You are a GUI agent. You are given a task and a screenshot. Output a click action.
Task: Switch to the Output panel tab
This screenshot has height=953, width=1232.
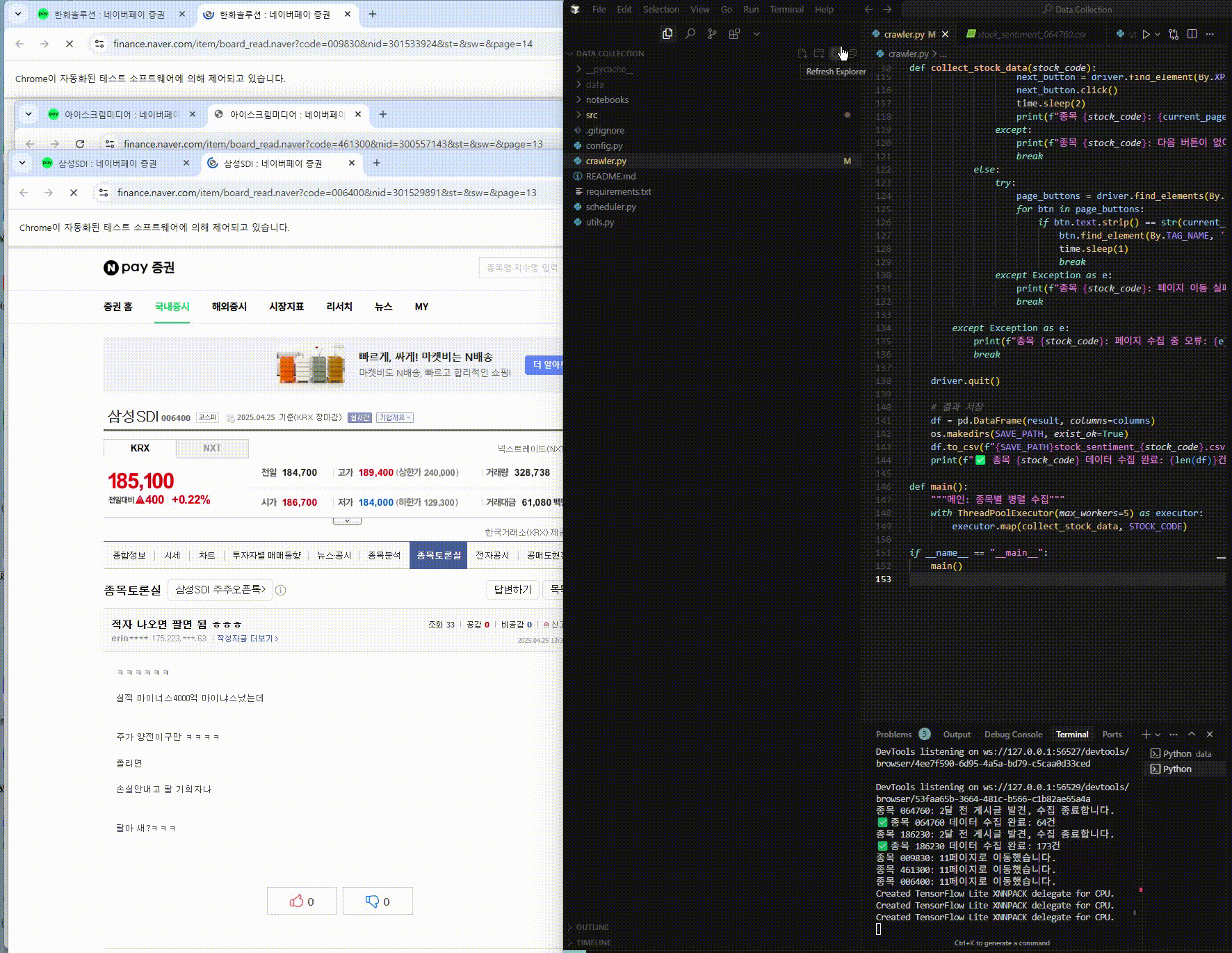coord(957,734)
